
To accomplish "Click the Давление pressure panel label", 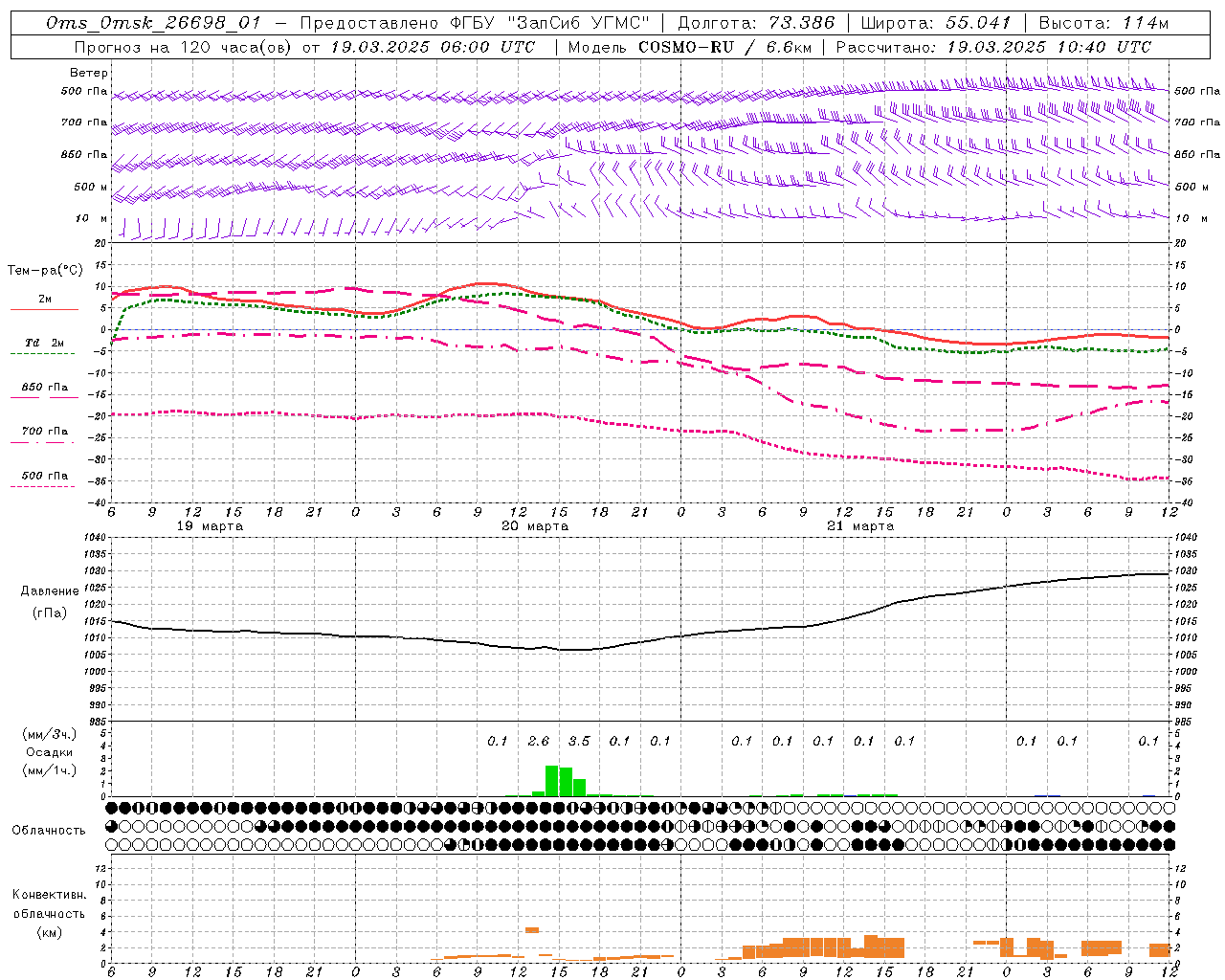I will (50, 591).
